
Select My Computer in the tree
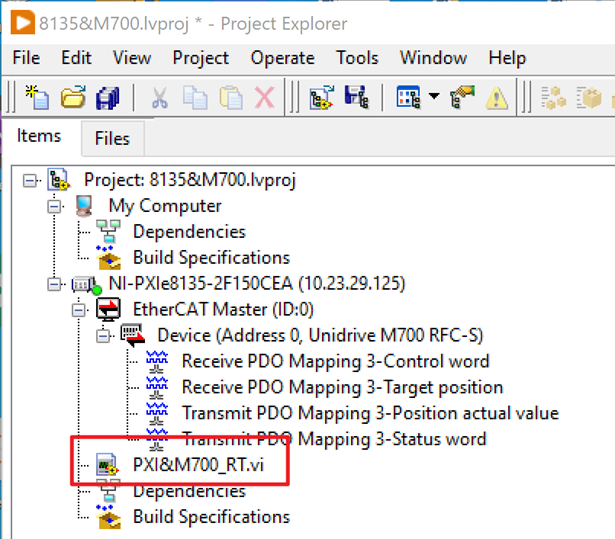(x=165, y=206)
